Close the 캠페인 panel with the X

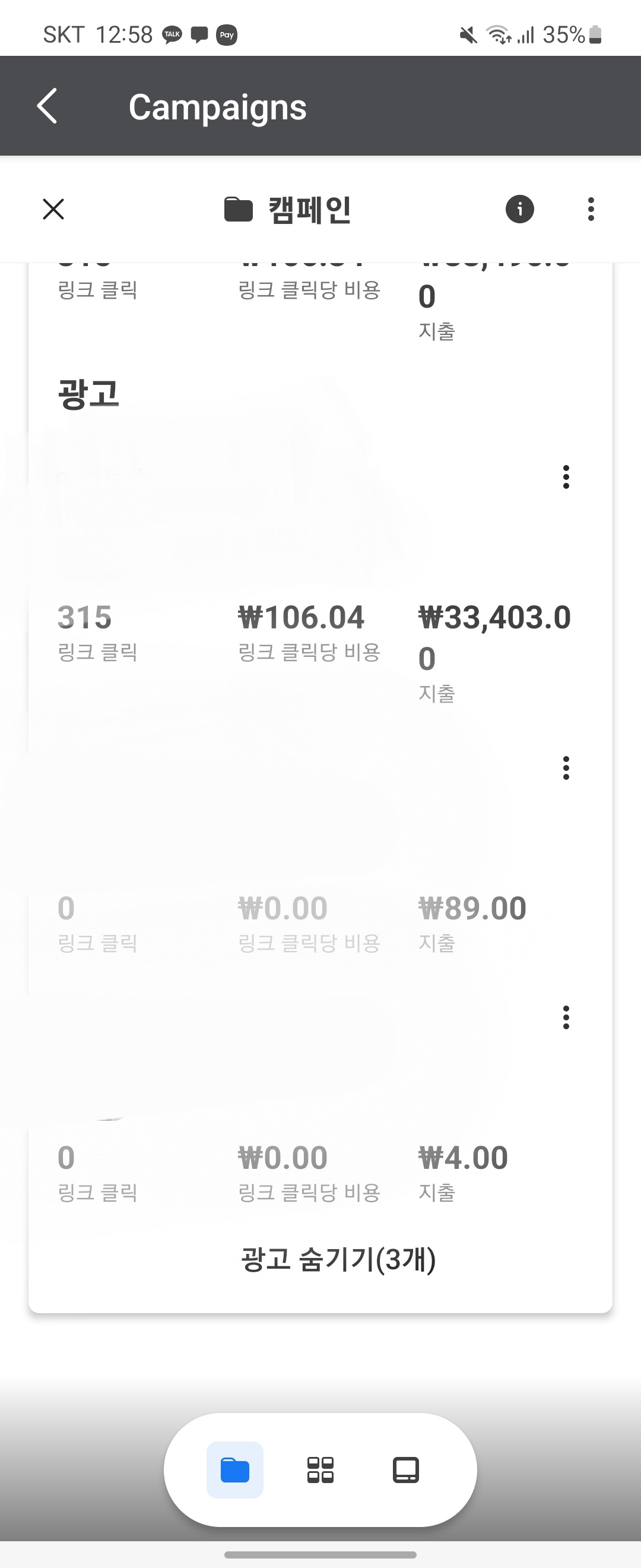pos(53,209)
